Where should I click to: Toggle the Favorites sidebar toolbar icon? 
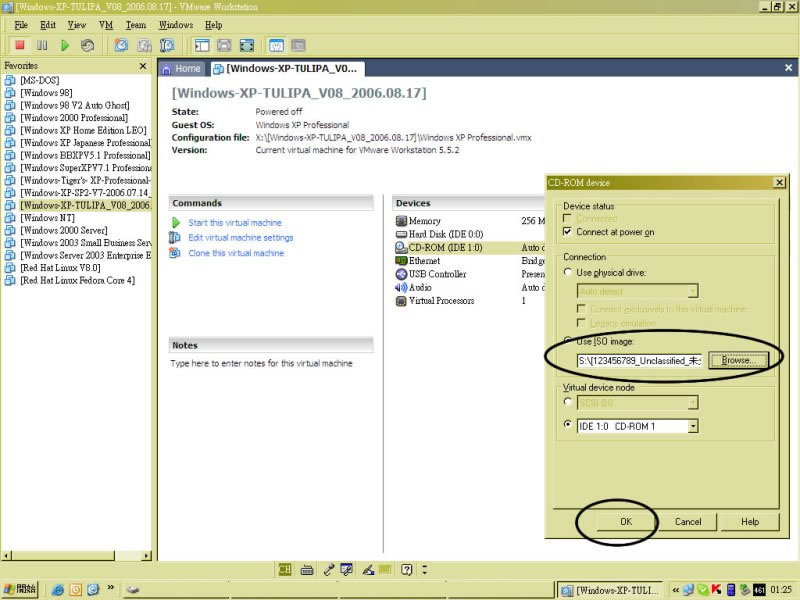coord(202,45)
